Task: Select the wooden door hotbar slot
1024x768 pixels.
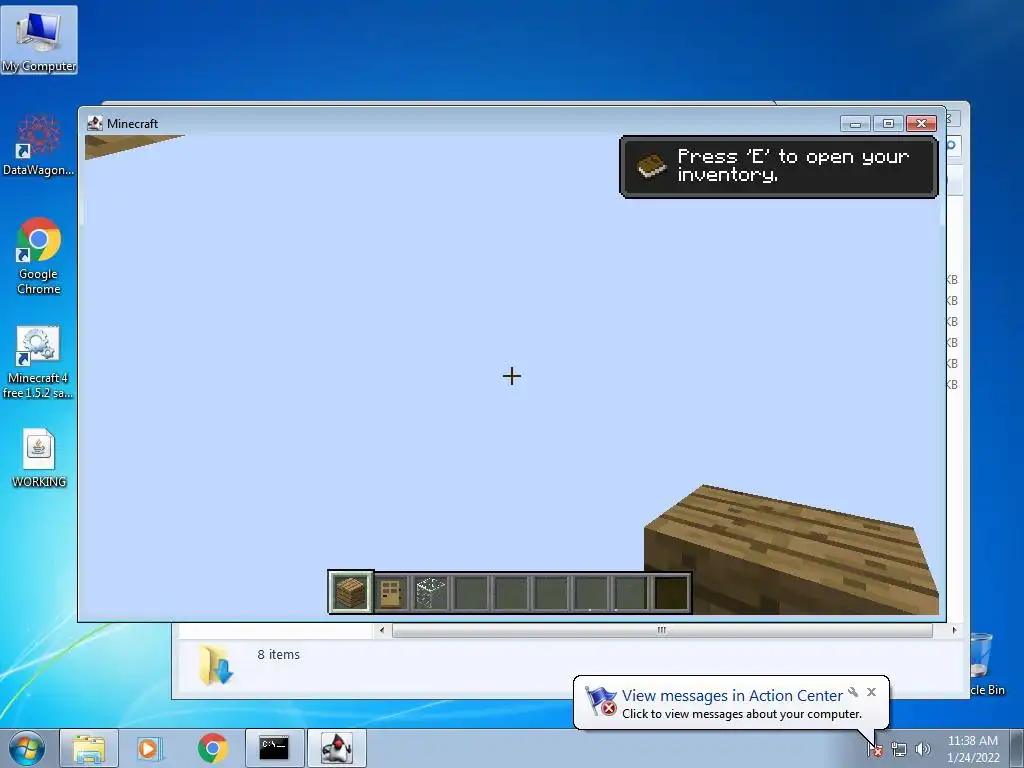Action: click(391, 594)
